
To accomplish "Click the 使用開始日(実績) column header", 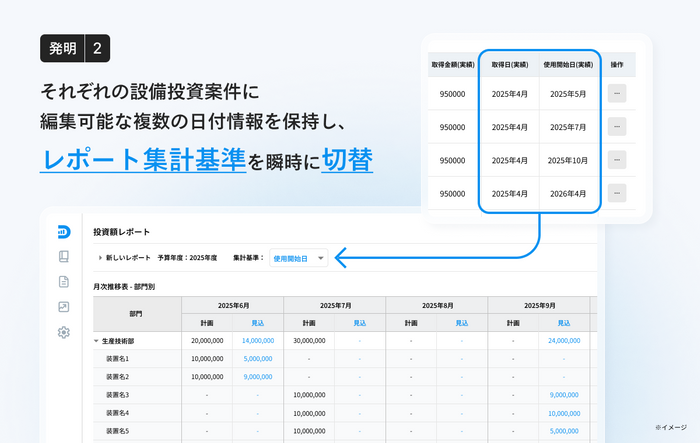I will 568,64.
